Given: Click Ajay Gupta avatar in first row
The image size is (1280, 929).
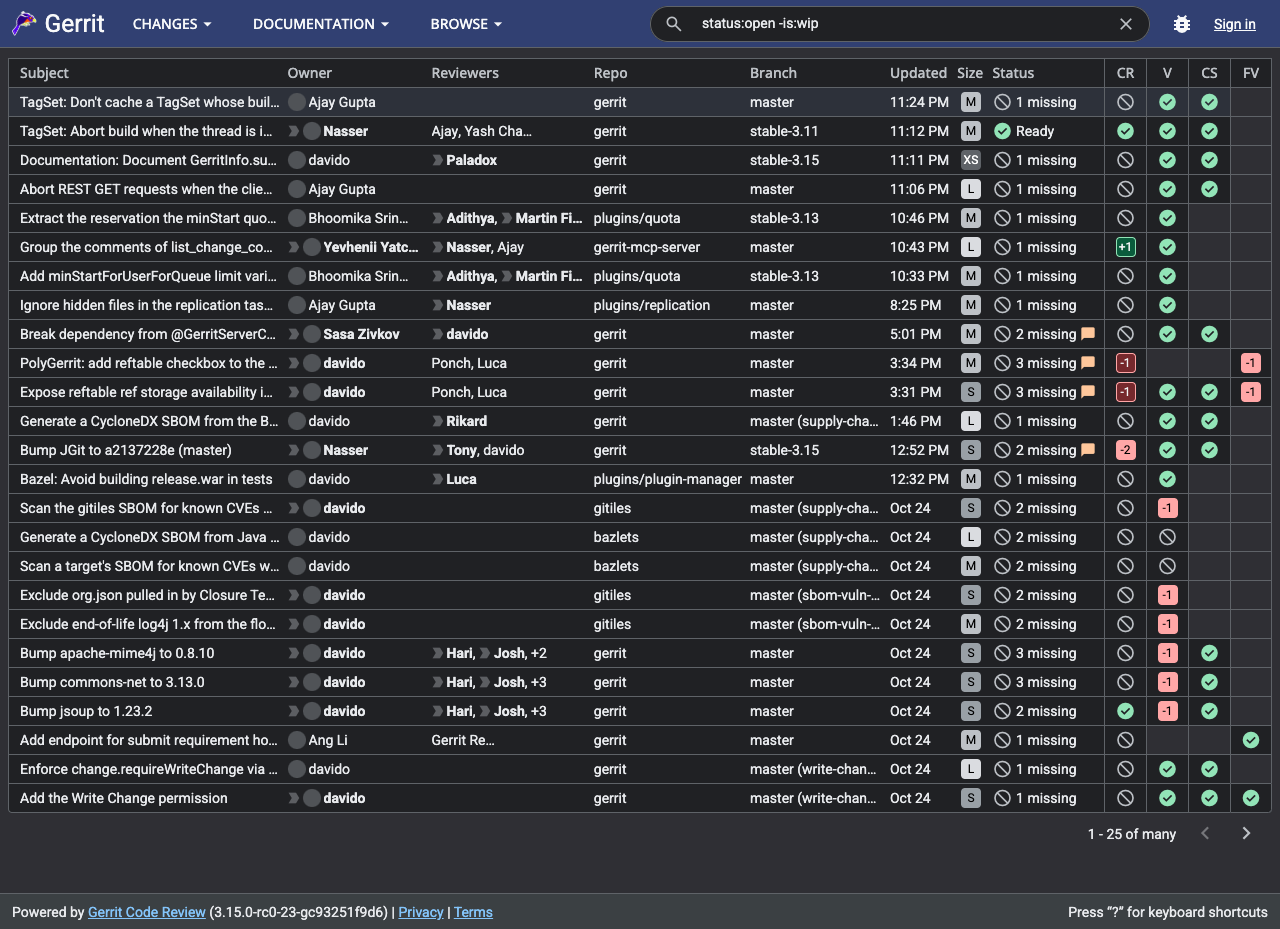Looking at the screenshot, I should pos(297,102).
